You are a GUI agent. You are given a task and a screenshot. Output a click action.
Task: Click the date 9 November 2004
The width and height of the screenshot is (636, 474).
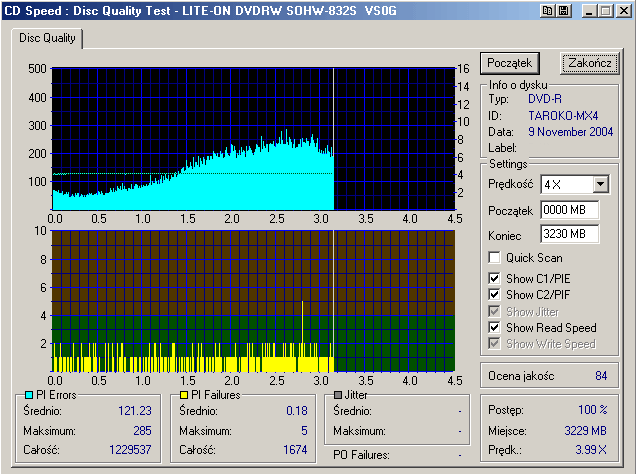(570, 132)
